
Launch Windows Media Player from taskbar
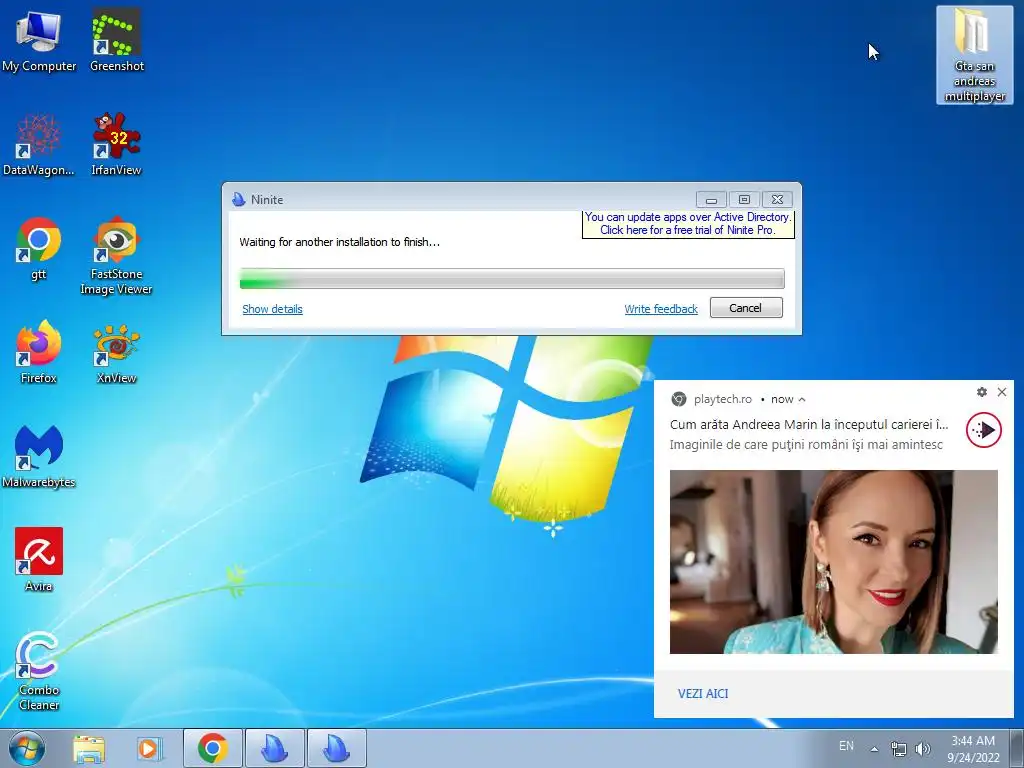coord(149,749)
